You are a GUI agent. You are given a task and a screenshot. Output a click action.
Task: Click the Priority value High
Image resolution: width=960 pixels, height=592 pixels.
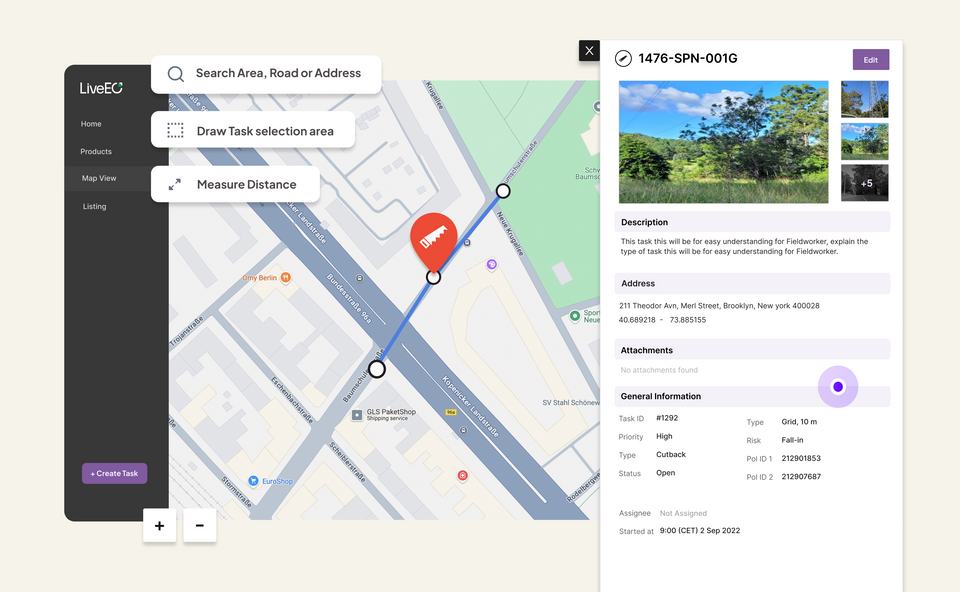point(664,437)
